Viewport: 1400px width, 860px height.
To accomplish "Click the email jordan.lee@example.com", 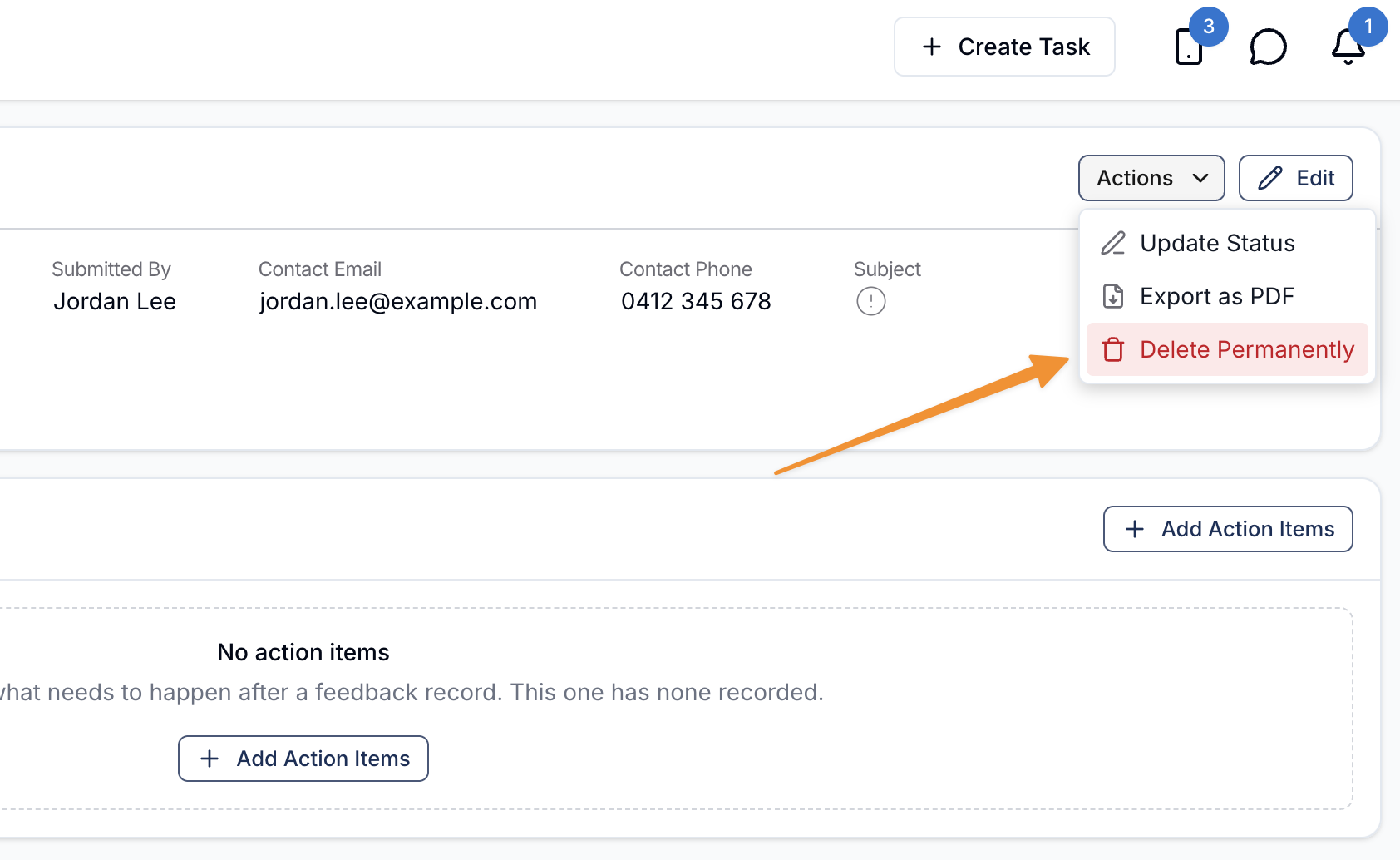I will (x=398, y=301).
